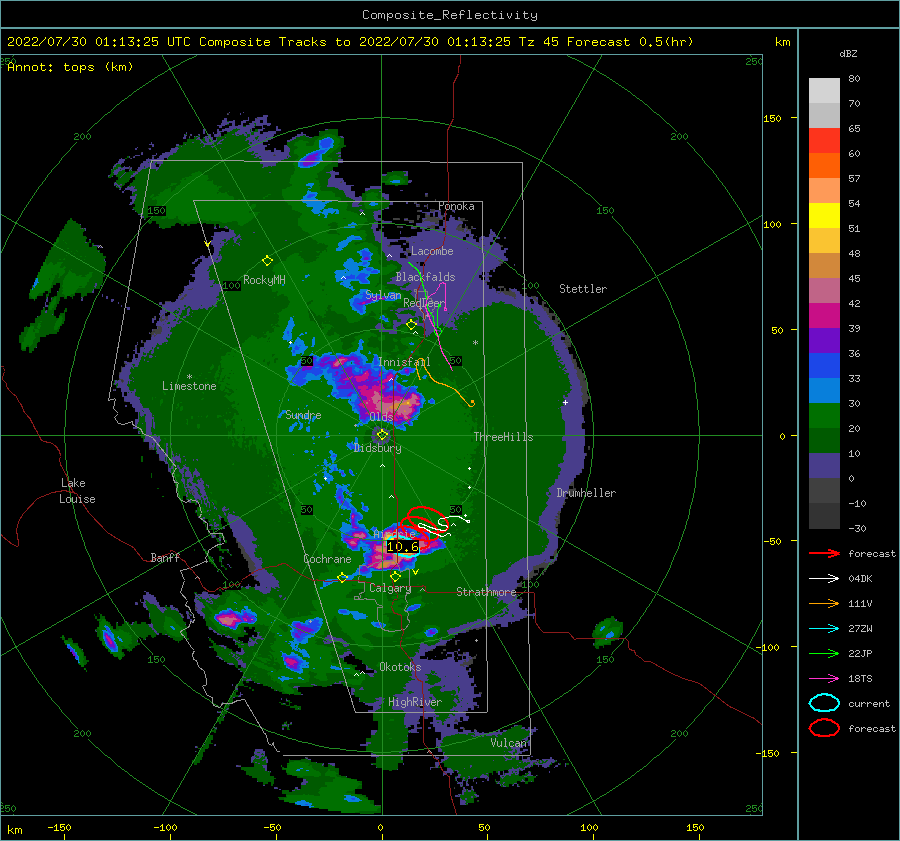The width and height of the screenshot is (900, 841).
Task: Click the Ponoka city label
Action: click(x=456, y=206)
